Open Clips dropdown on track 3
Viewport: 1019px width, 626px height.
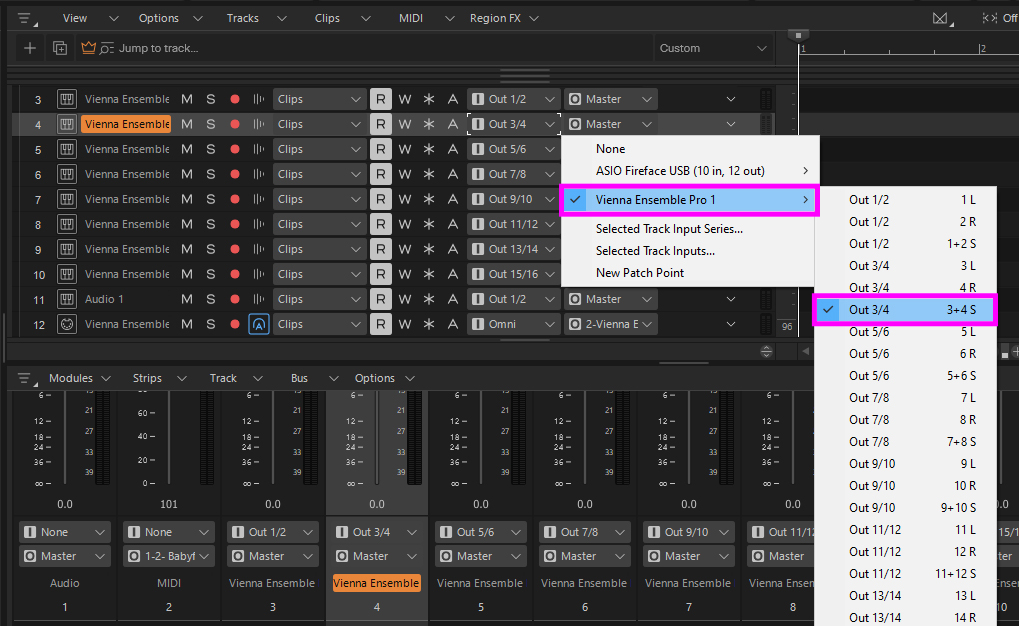coord(319,99)
